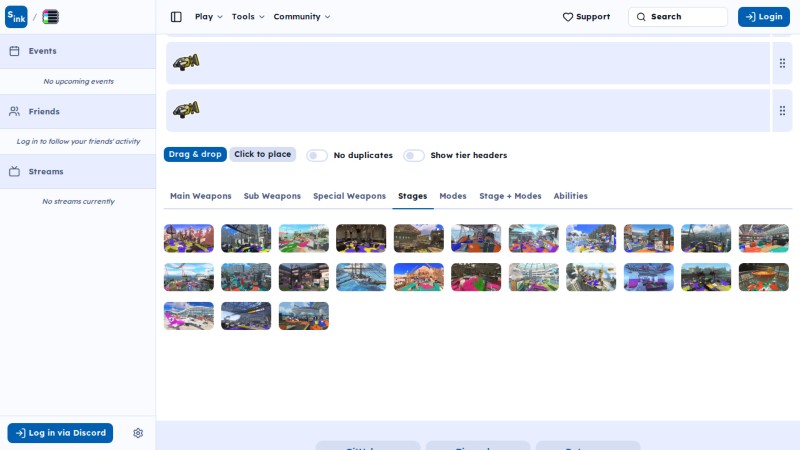Expand the Community dropdown menu
Screen dimensions: 800x450
pyautogui.click(x=302, y=17)
